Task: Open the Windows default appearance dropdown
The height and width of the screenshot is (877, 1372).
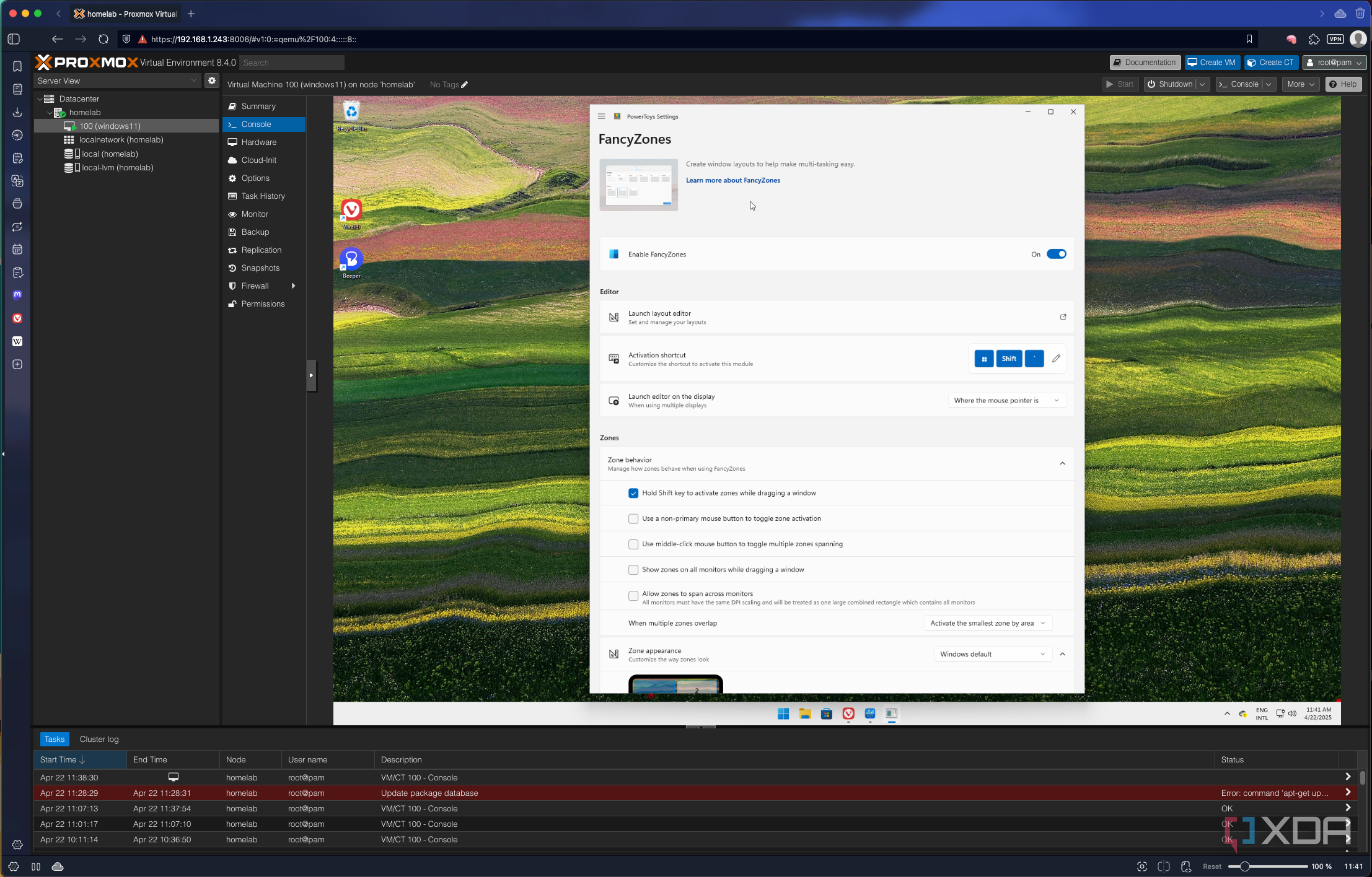Action: pyautogui.click(x=992, y=654)
